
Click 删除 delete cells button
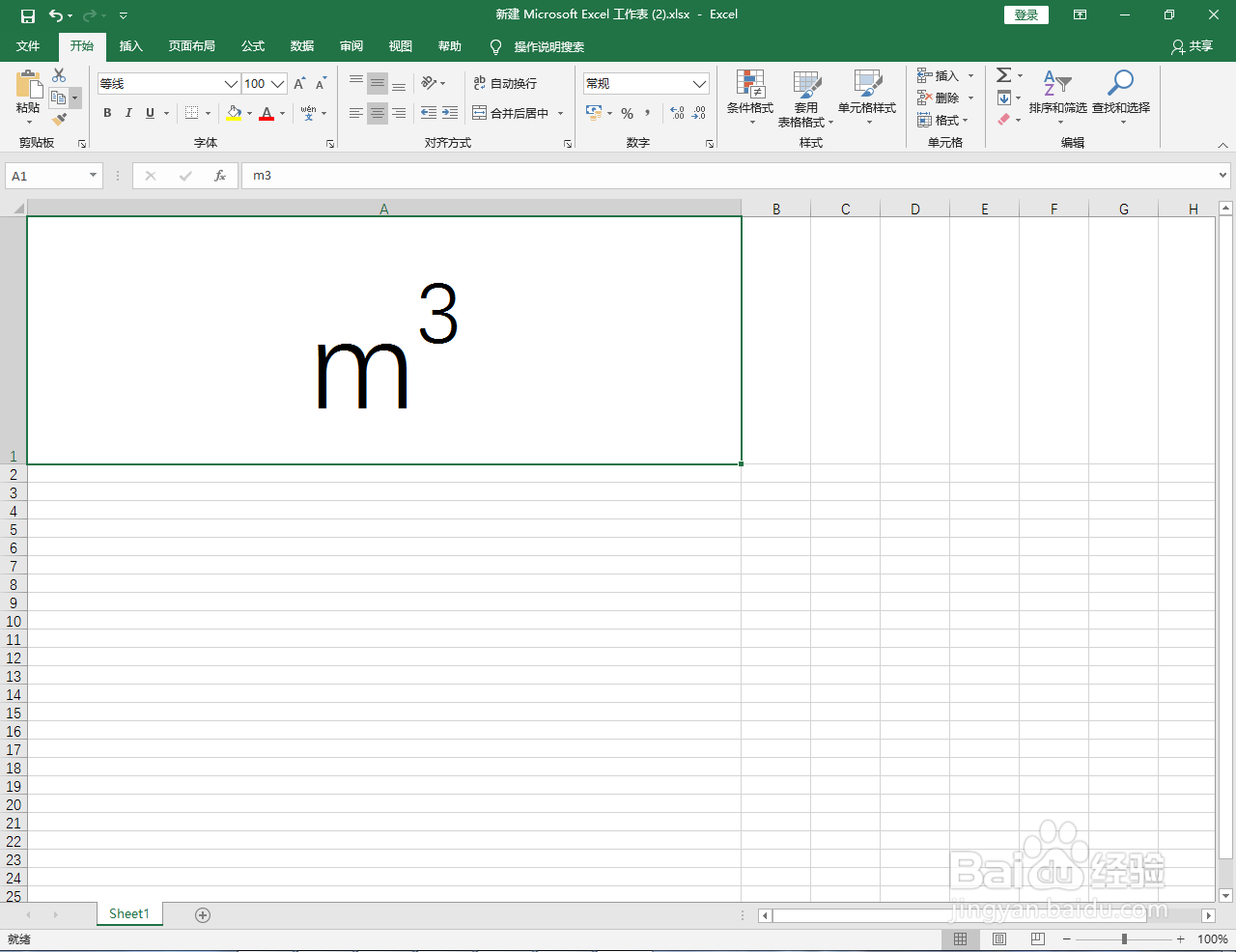click(938, 98)
